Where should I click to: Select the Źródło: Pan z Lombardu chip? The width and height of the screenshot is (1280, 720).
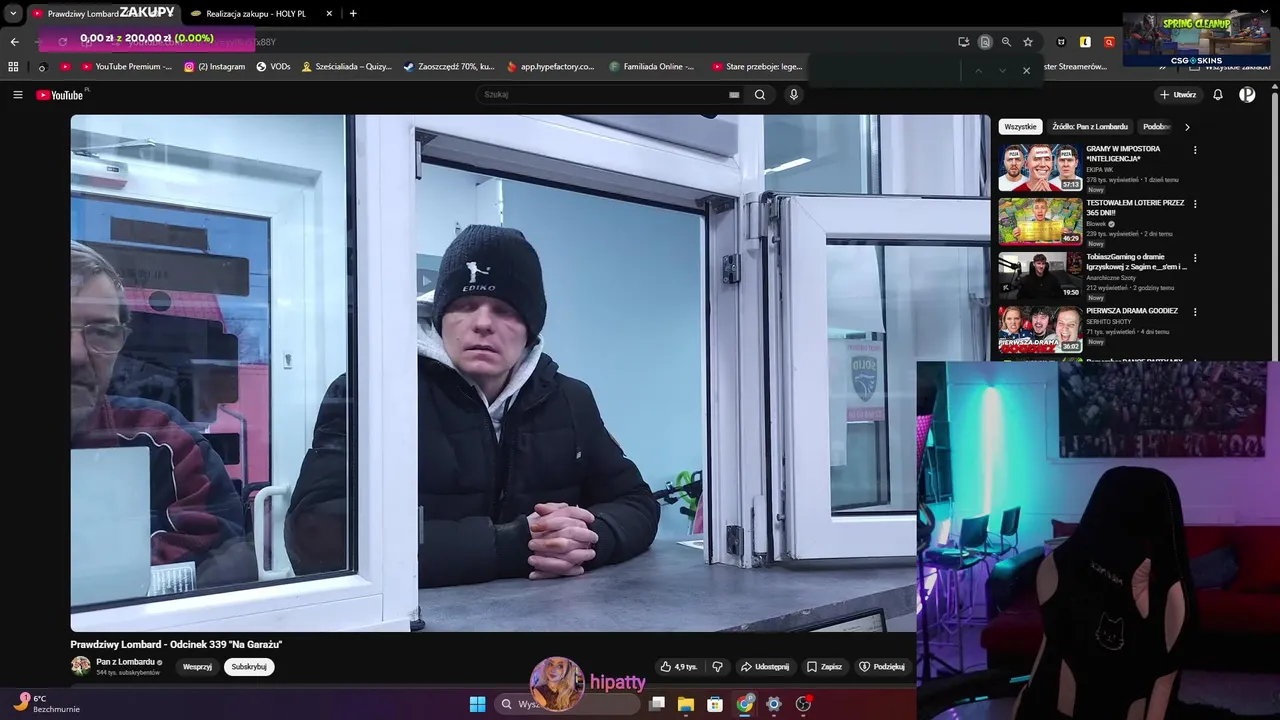(1090, 127)
